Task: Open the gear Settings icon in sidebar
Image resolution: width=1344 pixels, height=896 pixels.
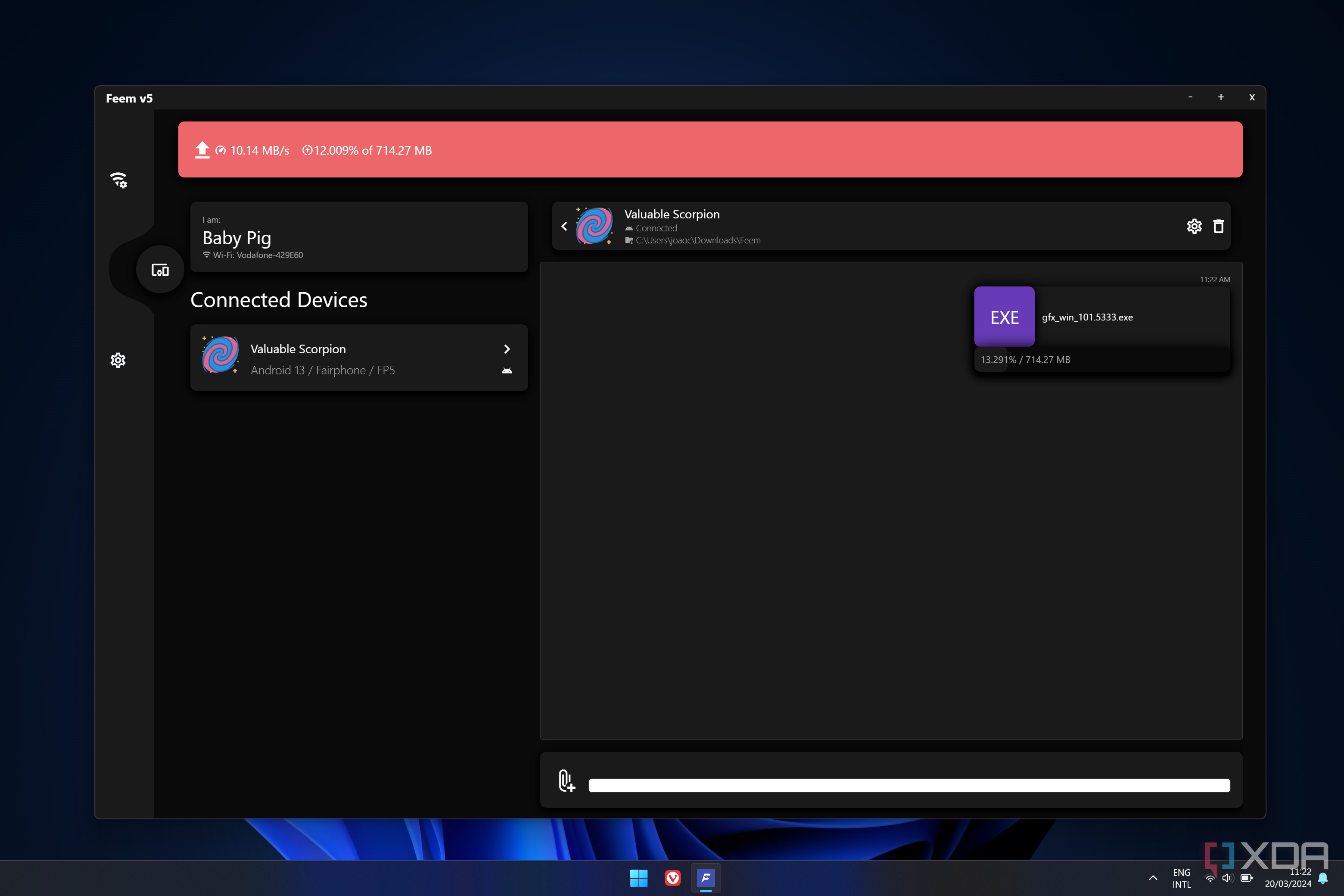Action: (x=118, y=360)
